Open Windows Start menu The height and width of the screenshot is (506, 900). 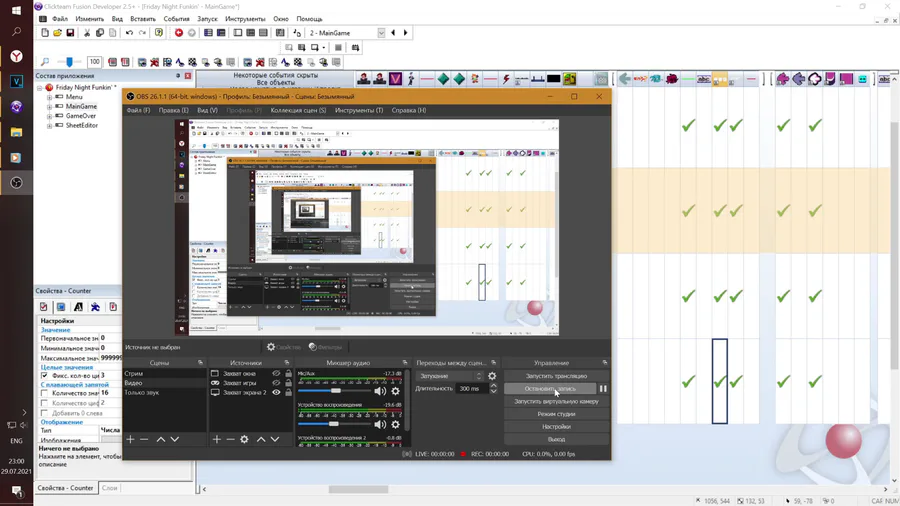[x=16, y=10]
